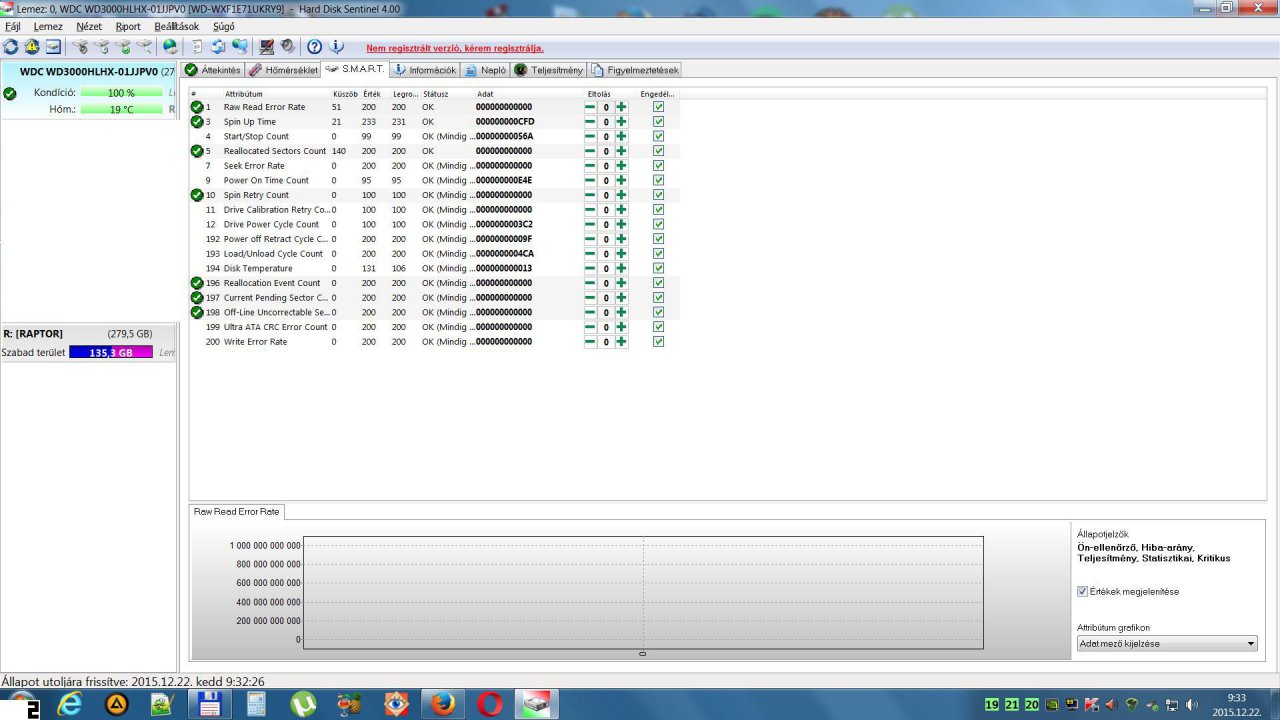Click the Nem regisztrált verzió registration link
Viewport: 1280px width, 720px height.
click(455, 48)
